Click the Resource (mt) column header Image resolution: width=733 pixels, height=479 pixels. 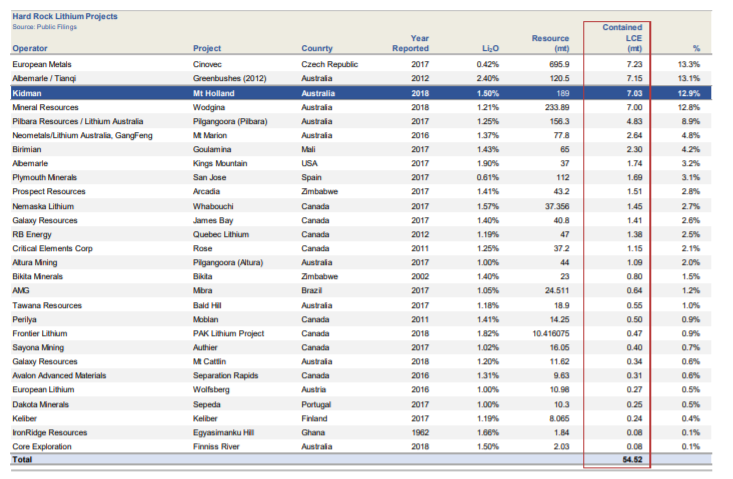point(550,43)
